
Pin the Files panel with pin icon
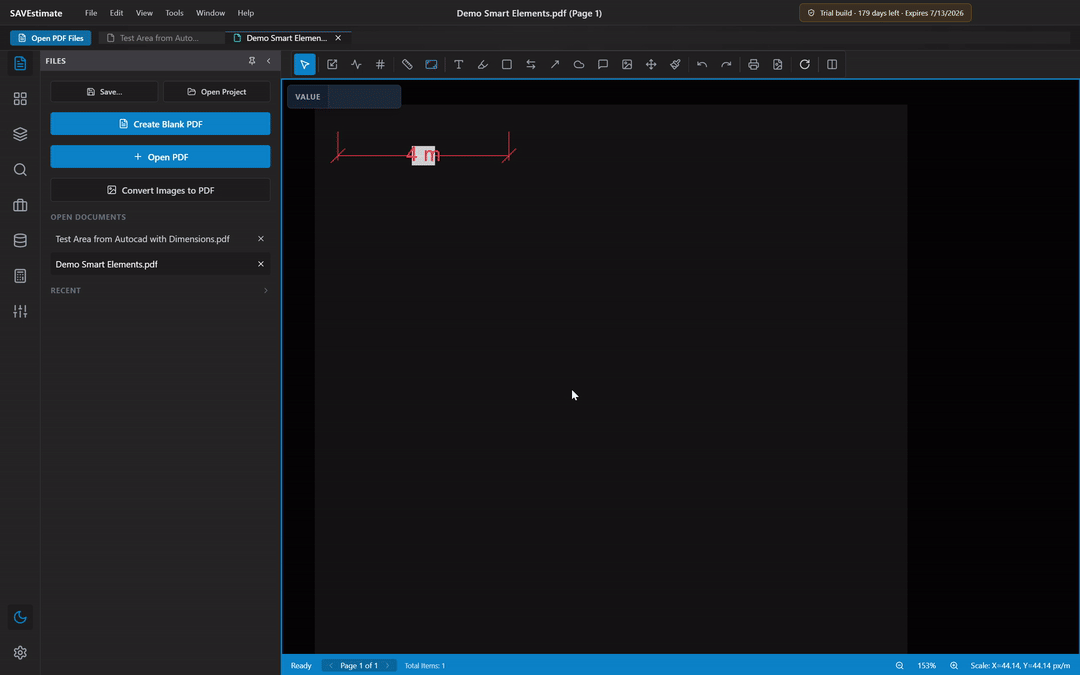[252, 61]
